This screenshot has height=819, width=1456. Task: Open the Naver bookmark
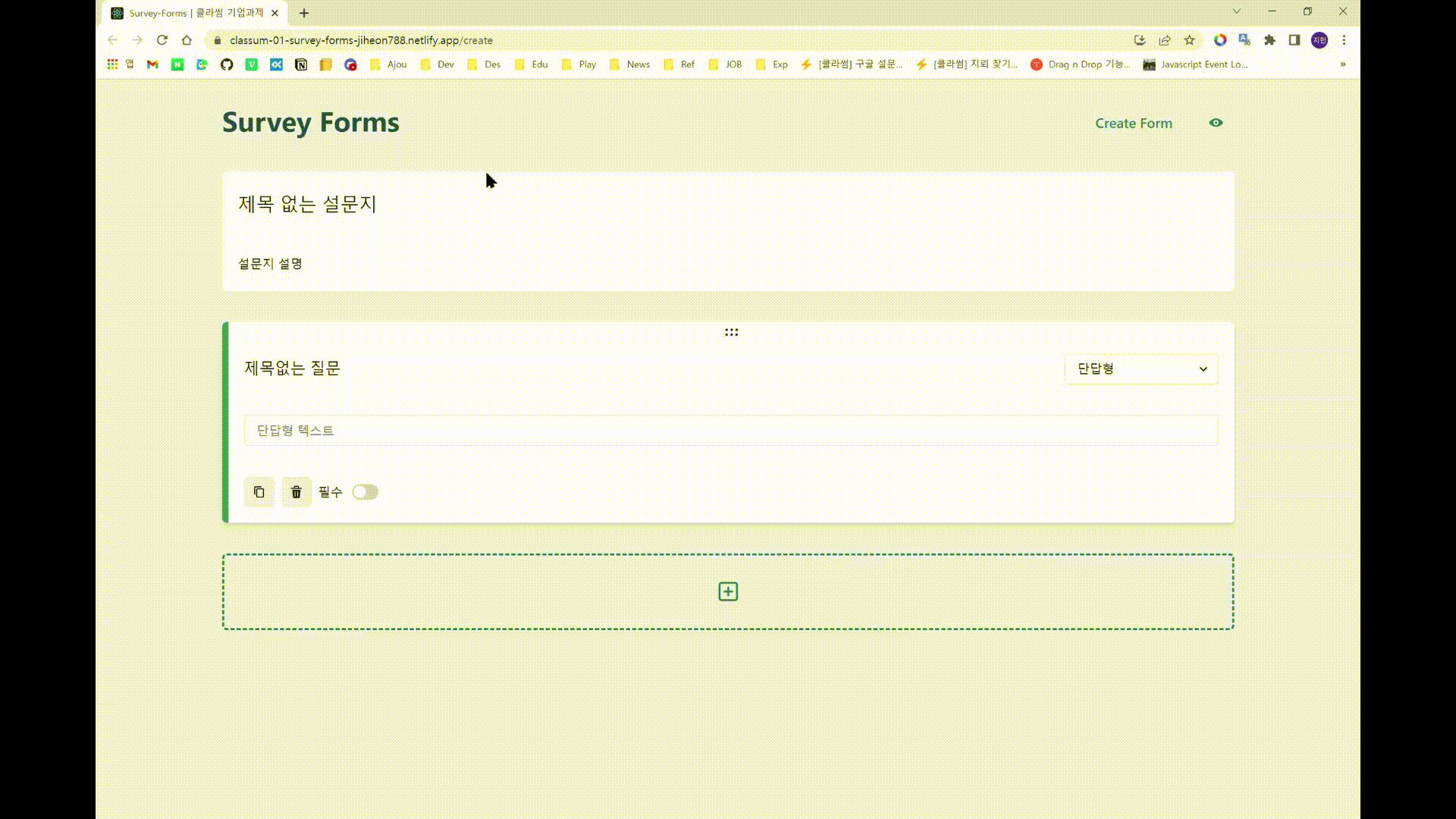(x=177, y=64)
